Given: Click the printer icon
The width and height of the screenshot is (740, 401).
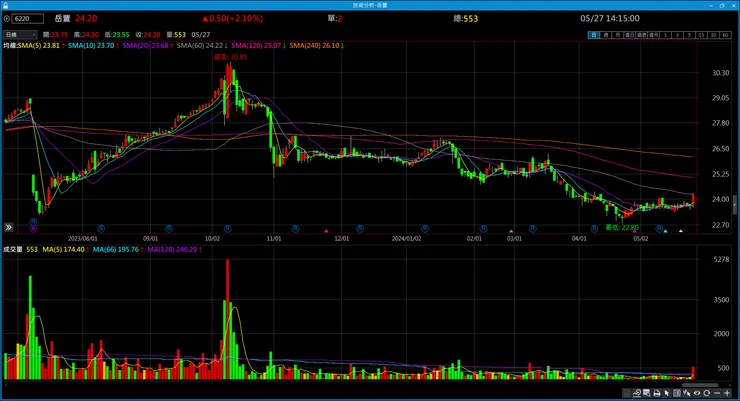Looking at the screenshot, I should click(656, 393).
